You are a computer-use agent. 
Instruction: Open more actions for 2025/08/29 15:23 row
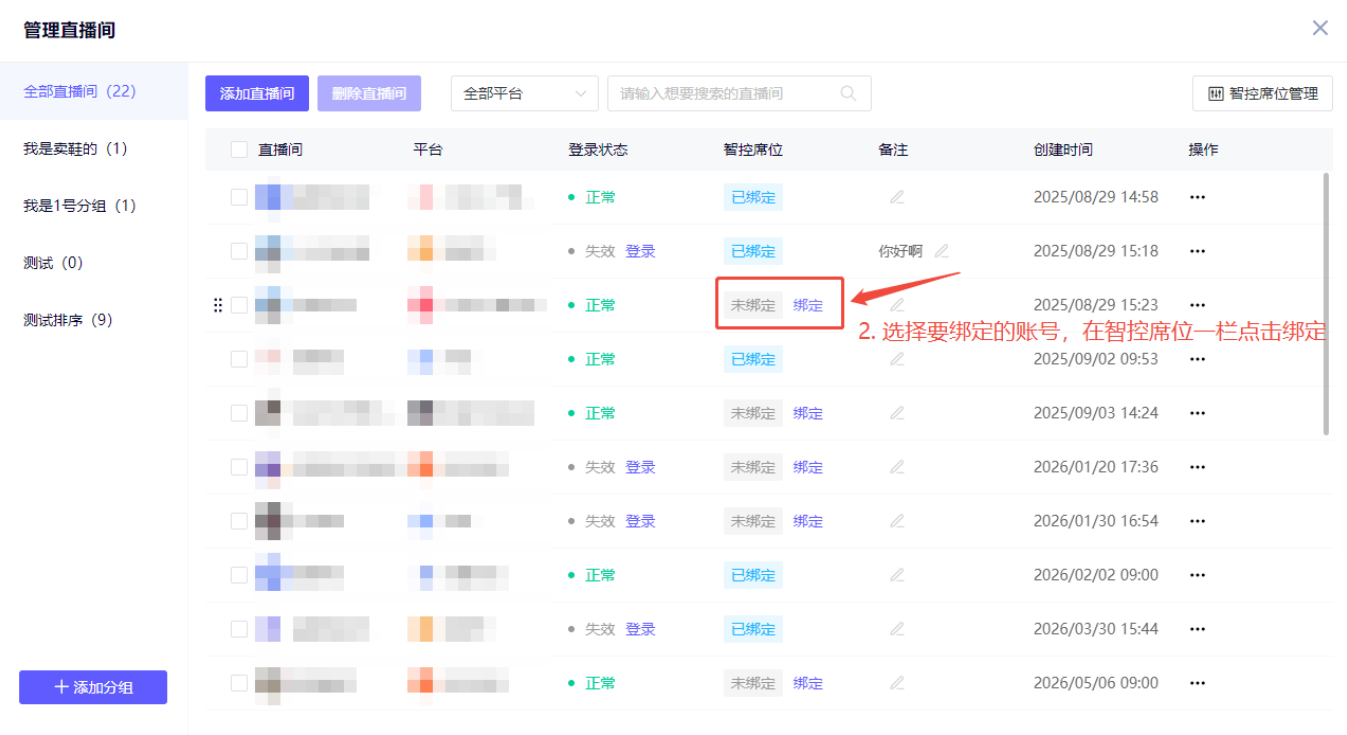1197,305
